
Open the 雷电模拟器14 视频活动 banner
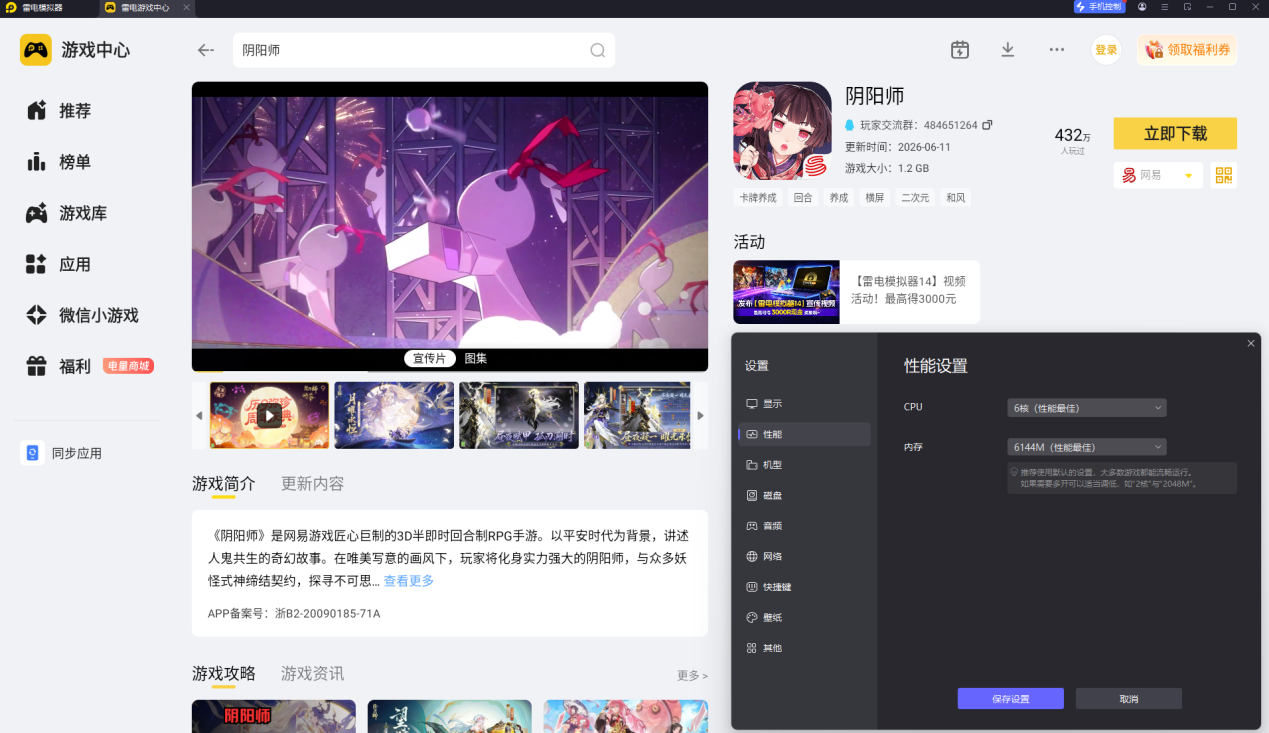[x=856, y=292]
